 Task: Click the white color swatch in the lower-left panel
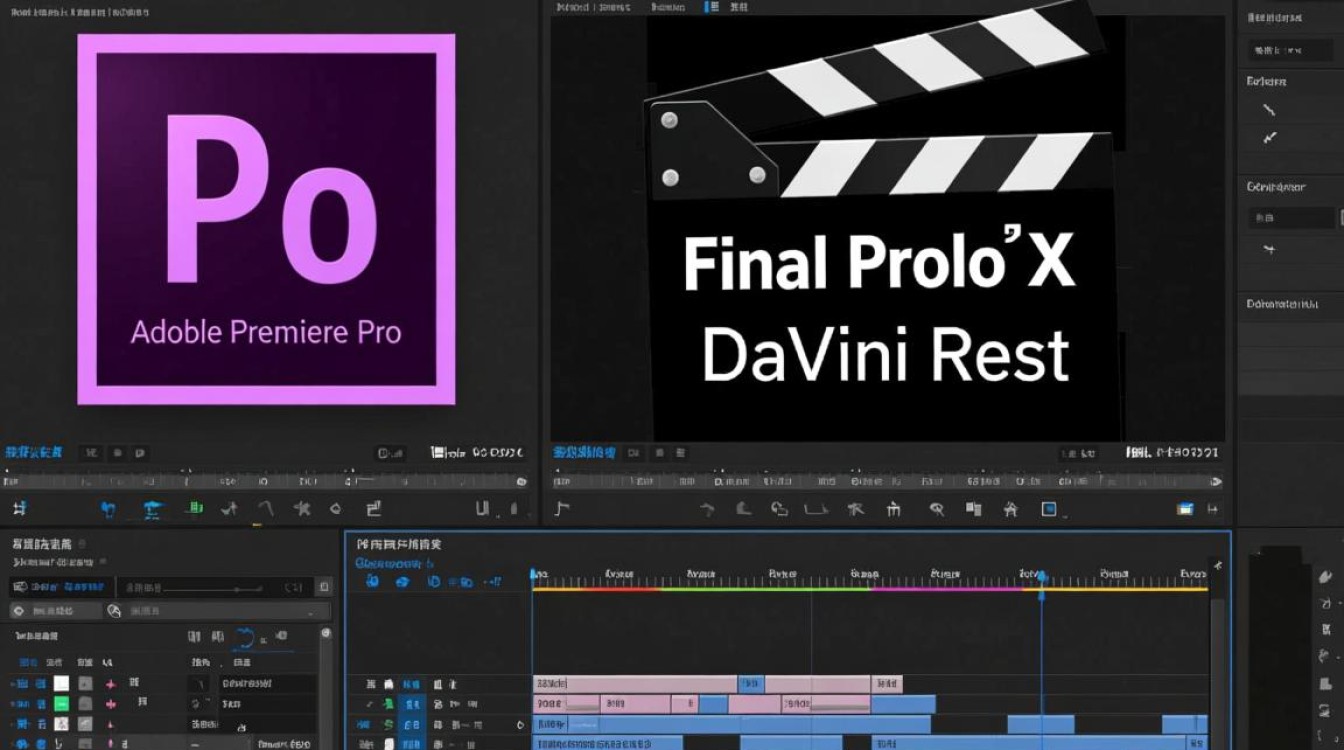[62, 684]
